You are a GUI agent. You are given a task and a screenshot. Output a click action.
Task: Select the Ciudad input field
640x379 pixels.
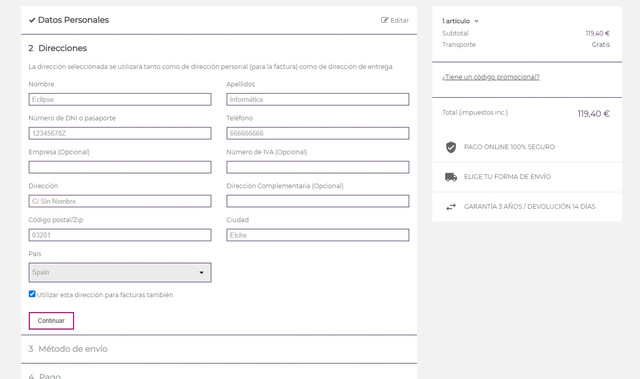coord(318,235)
